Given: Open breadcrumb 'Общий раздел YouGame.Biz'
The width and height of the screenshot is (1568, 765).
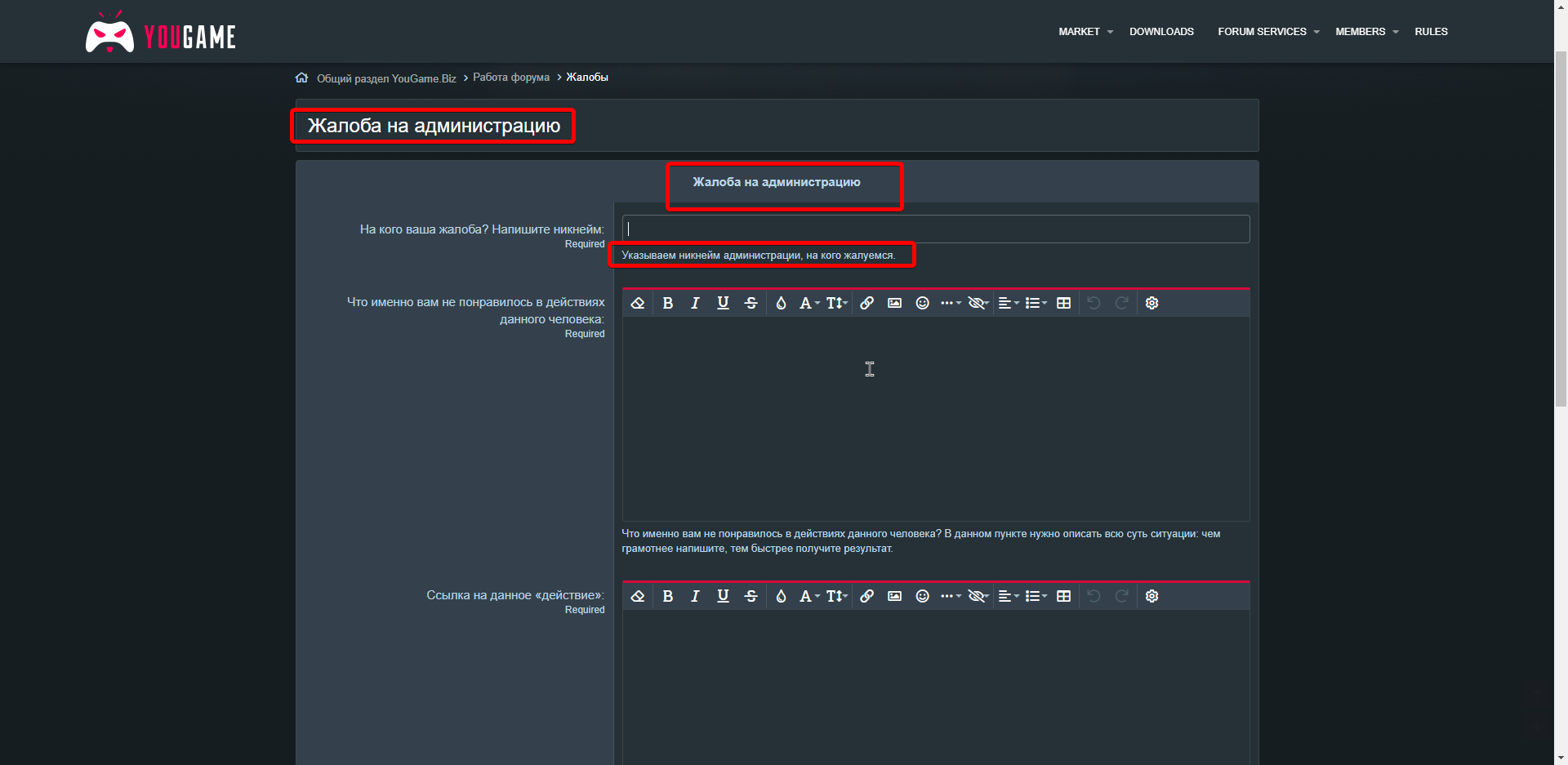Looking at the screenshot, I should coord(386,78).
